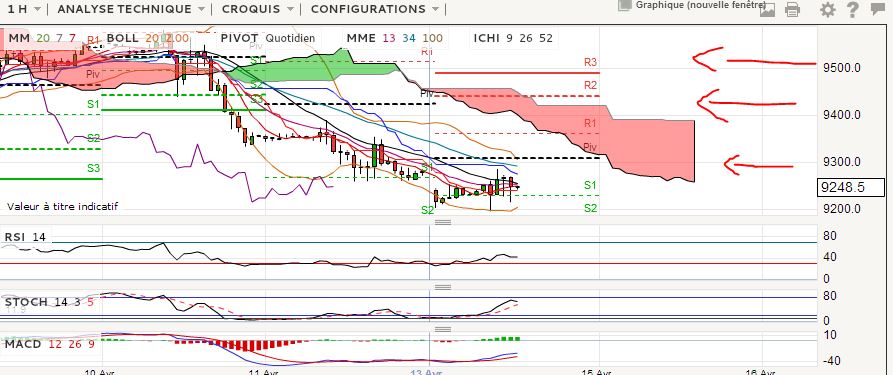Click the 9500.0 price axis label

(x=841, y=67)
